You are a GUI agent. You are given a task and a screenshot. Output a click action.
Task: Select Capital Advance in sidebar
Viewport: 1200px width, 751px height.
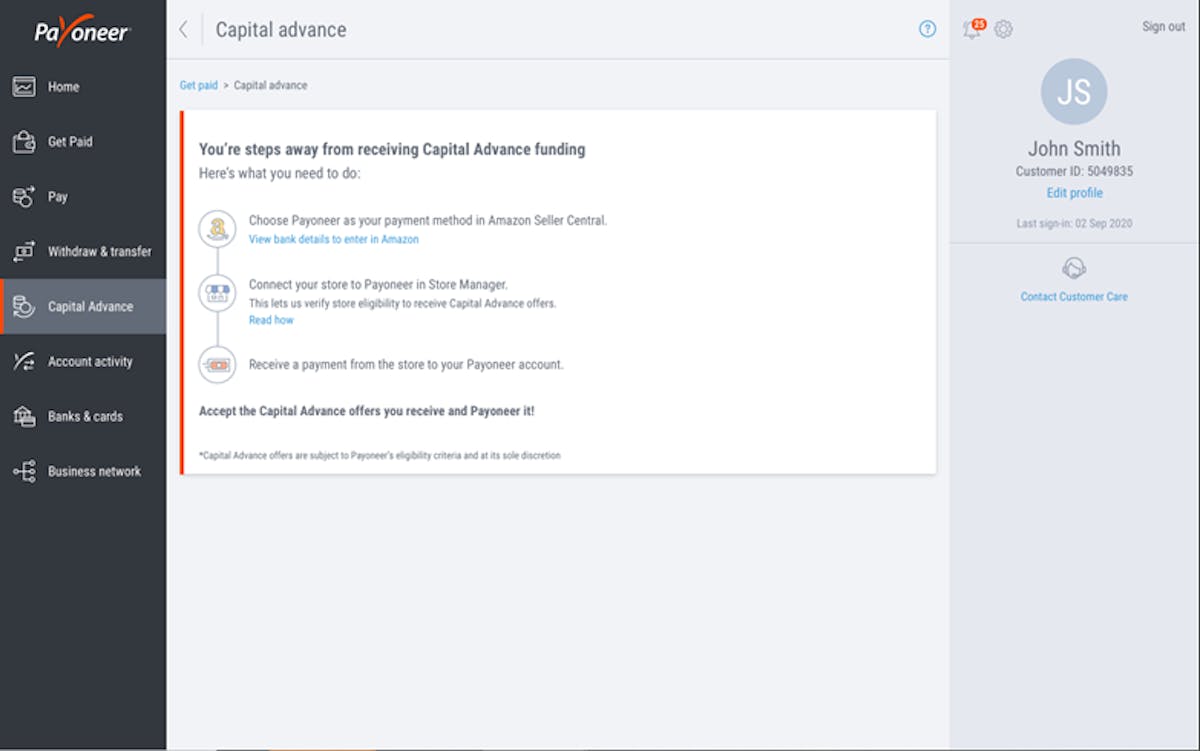point(83,307)
